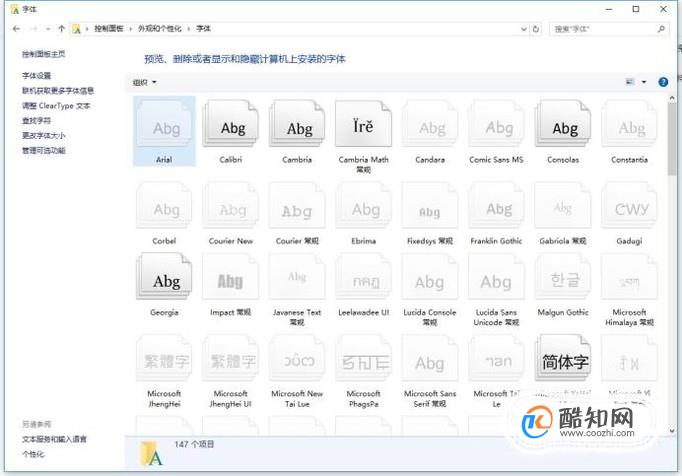Click the vertical scrollbar thumb
The image size is (682, 476).
[672, 139]
